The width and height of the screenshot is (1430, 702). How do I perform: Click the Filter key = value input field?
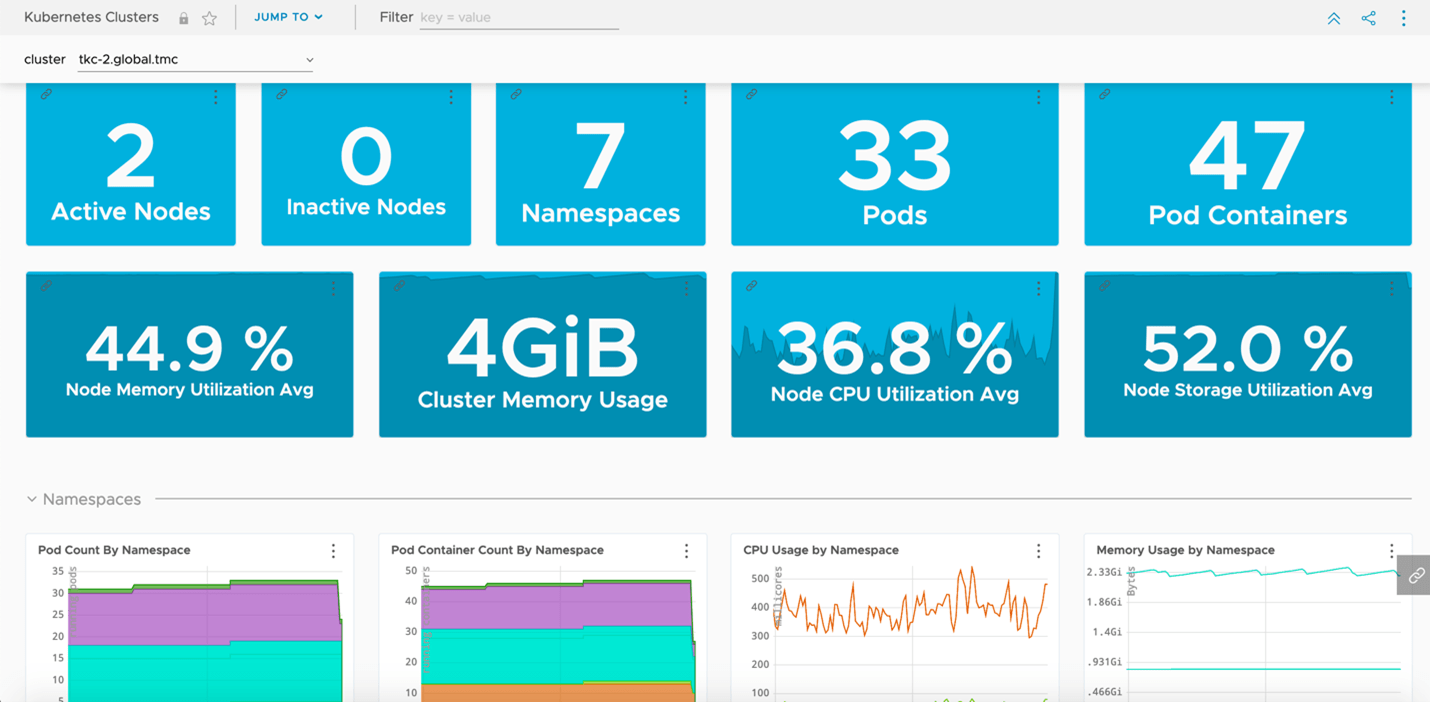pyautogui.click(x=518, y=18)
